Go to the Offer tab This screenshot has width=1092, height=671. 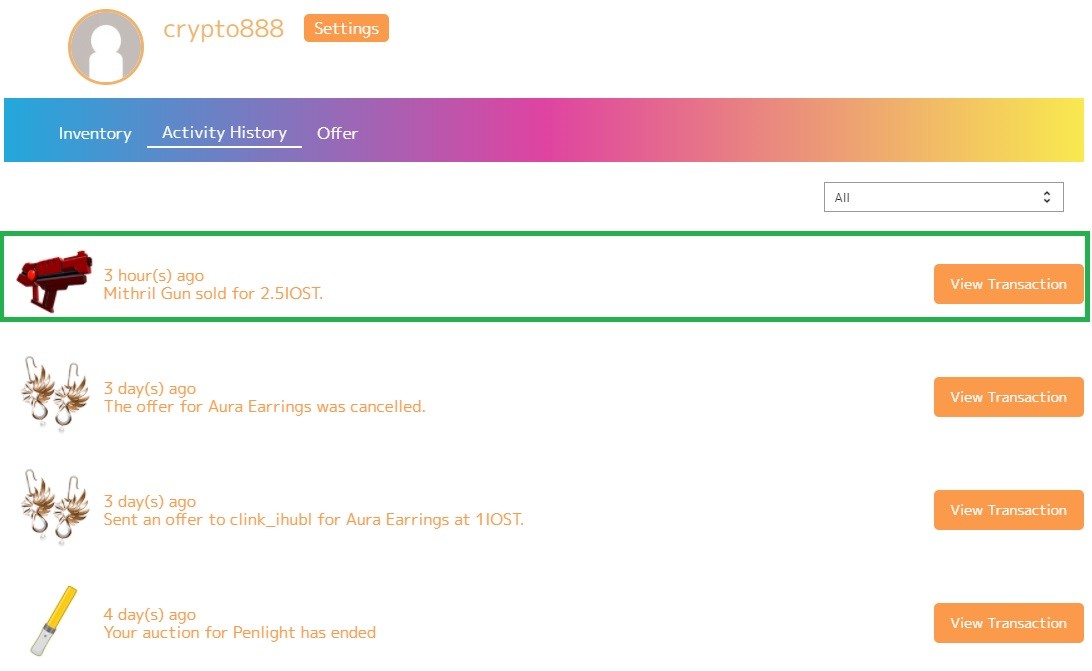(x=337, y=133)
